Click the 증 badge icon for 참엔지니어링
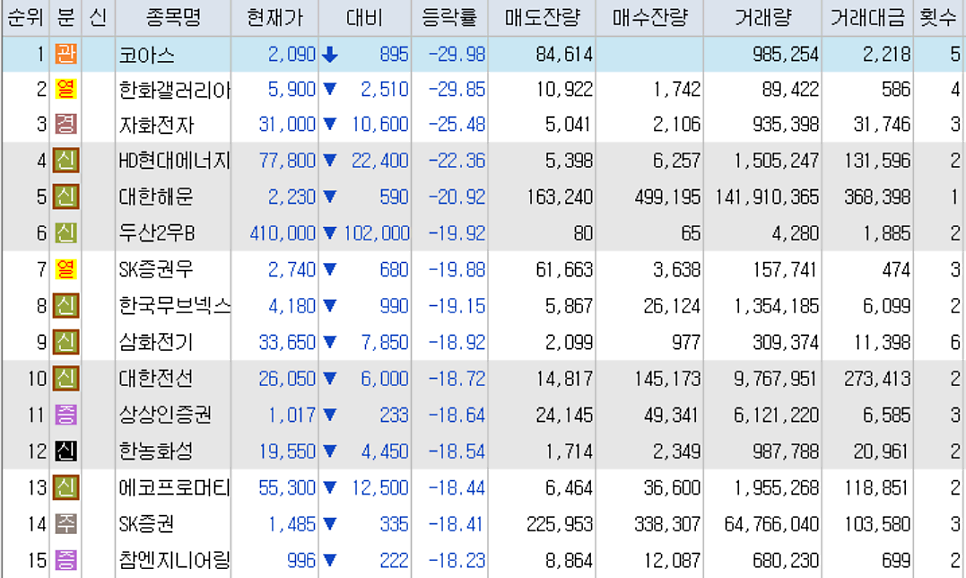 pyautogui.click(x=66, y=561)
